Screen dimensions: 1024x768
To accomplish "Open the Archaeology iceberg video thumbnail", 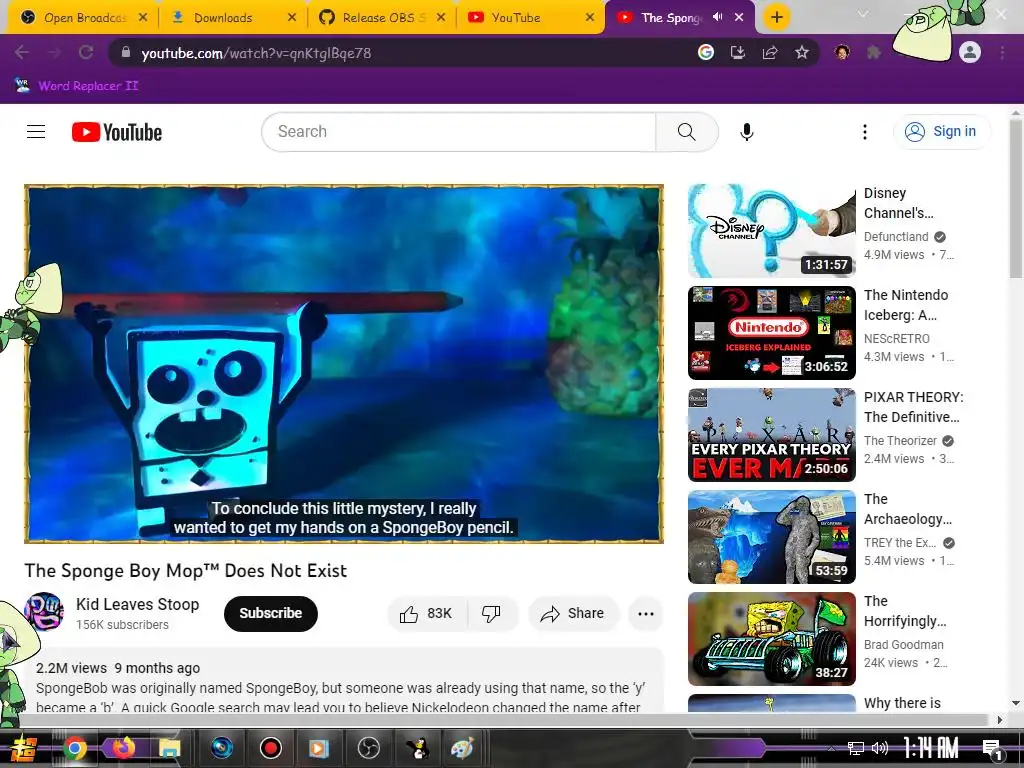I will tap(771, 536).
